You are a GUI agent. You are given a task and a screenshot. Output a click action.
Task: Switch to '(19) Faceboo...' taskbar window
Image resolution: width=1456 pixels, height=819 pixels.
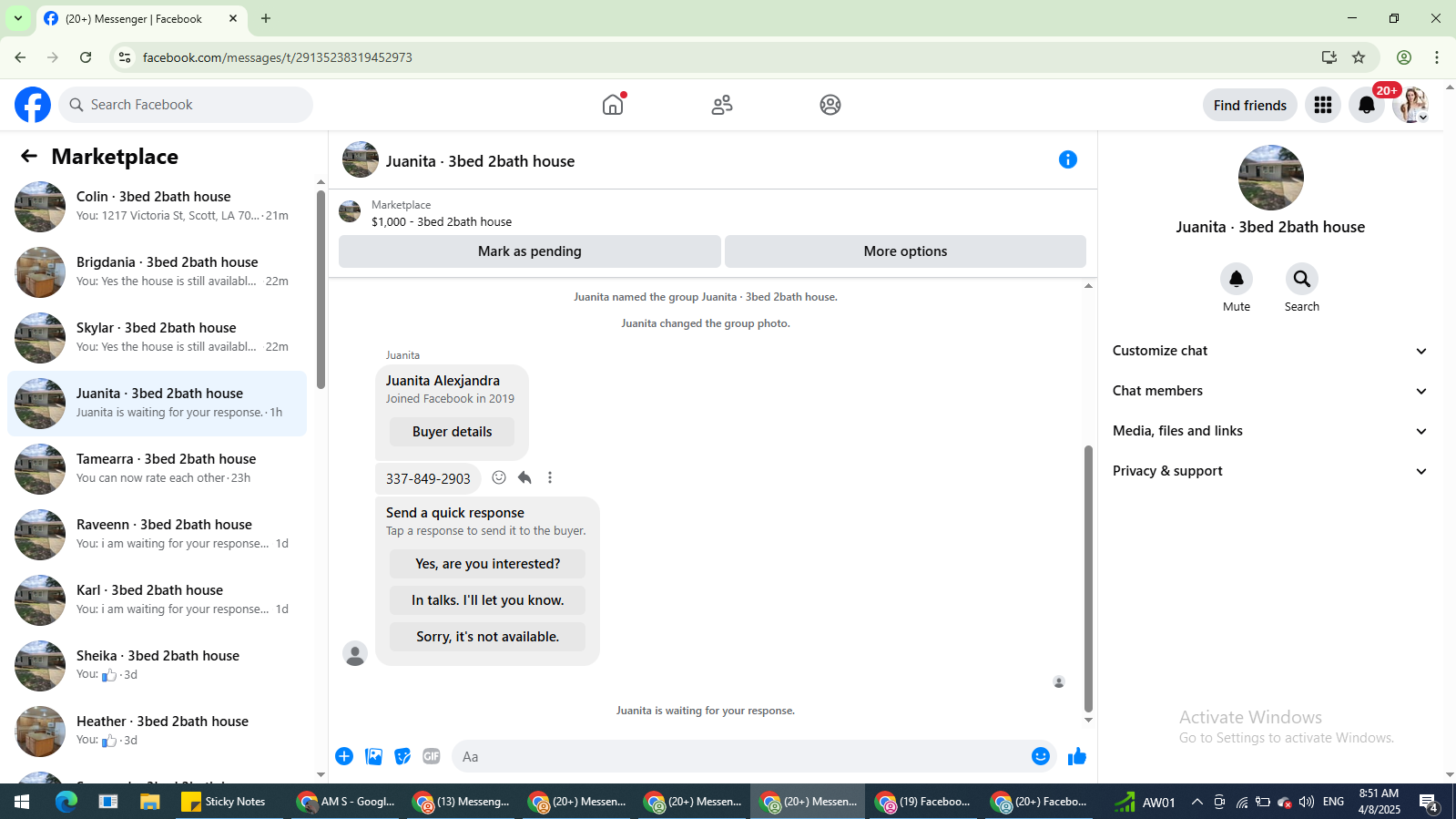(922, 802)
